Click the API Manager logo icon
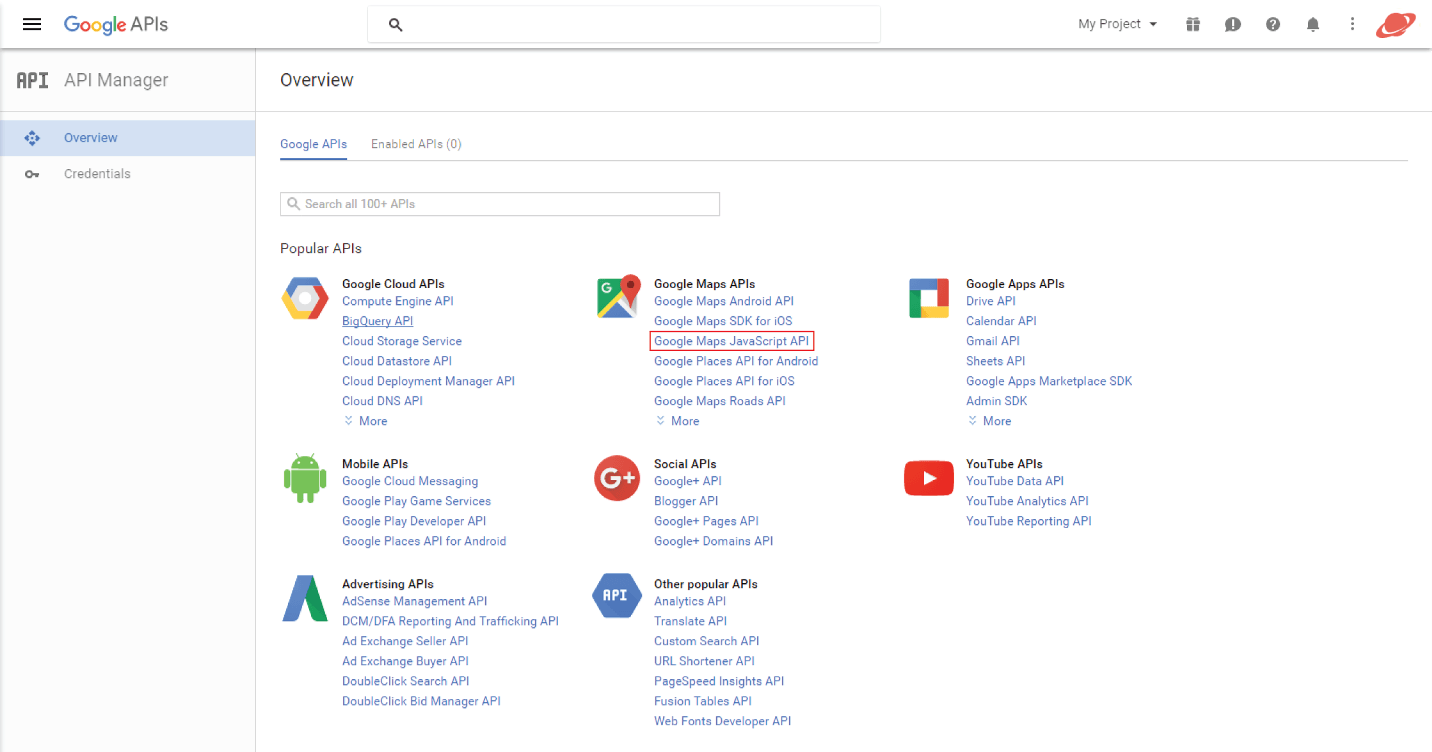 click(33, 80)
